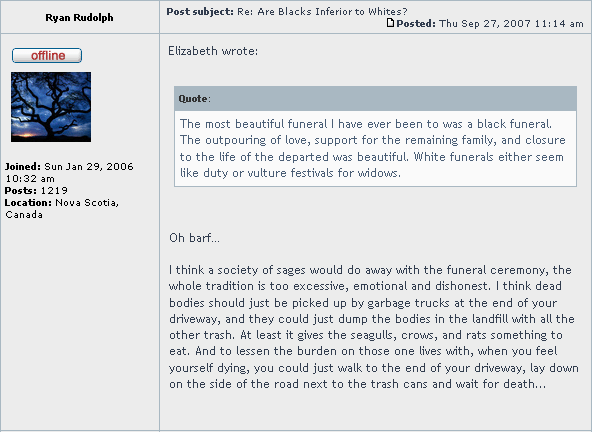Click the paragraph about society of sages
592x432 pixels.
[x=374, y=327]
